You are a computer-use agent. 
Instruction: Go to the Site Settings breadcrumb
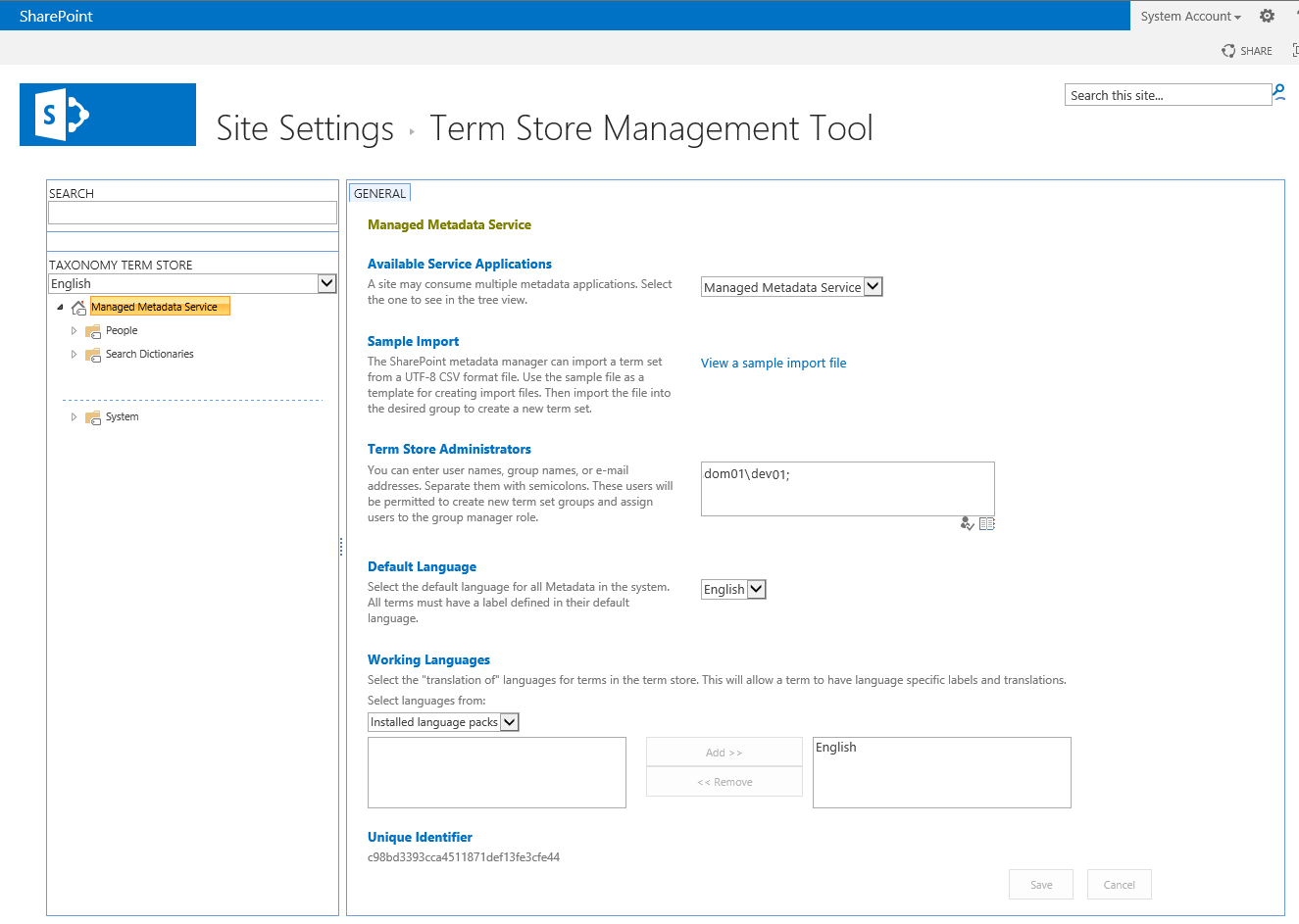pyautogui.click(x=305, y=128)
